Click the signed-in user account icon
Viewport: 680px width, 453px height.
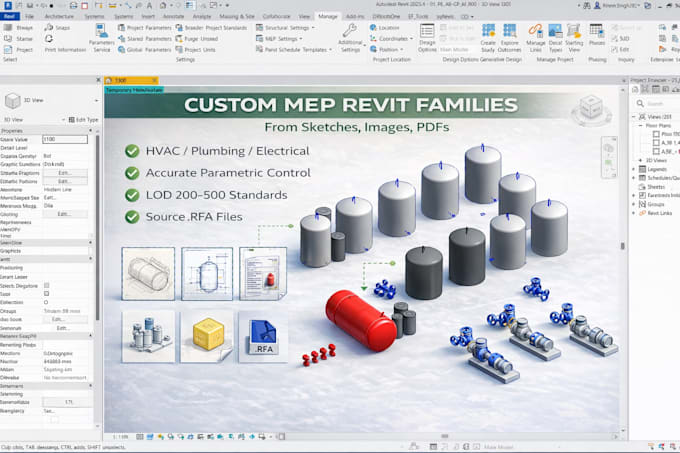click(x=597, y=6)
